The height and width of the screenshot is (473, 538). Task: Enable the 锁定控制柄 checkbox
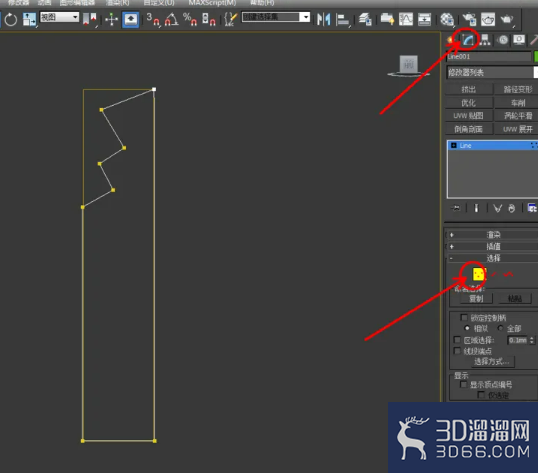click(x=464, y=317)
